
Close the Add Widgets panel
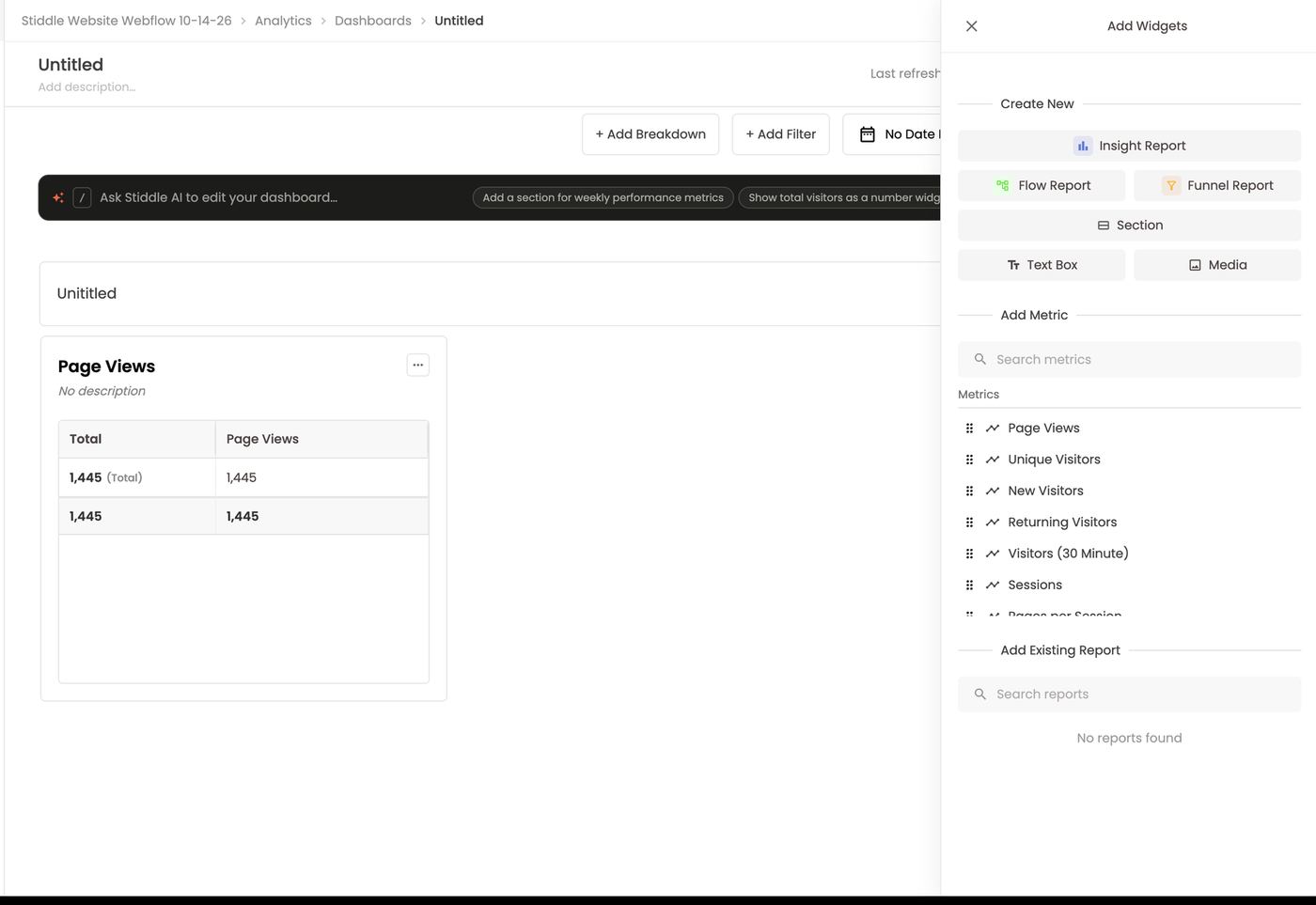coord(972,26)
